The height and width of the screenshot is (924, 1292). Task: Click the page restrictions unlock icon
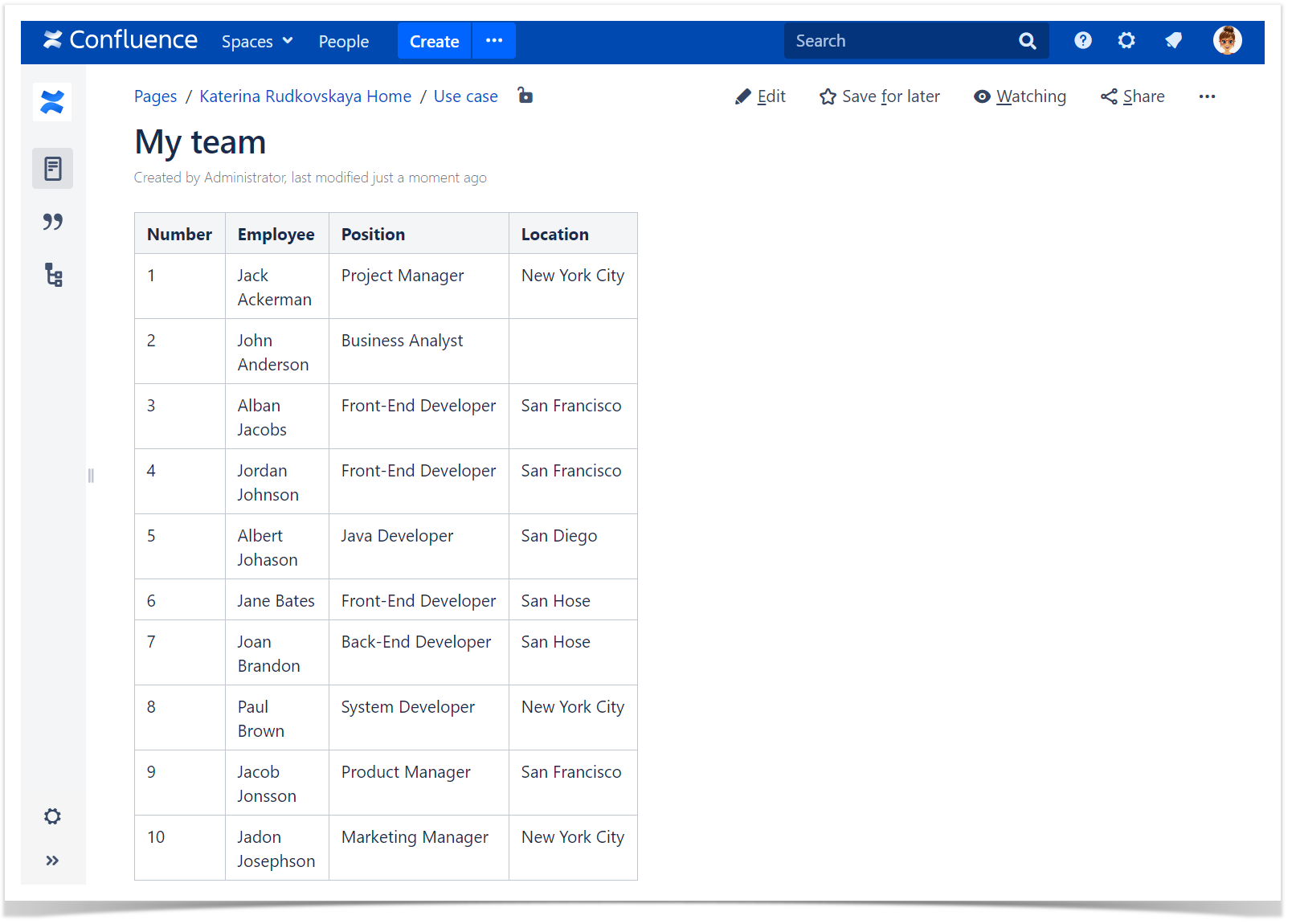525,96
